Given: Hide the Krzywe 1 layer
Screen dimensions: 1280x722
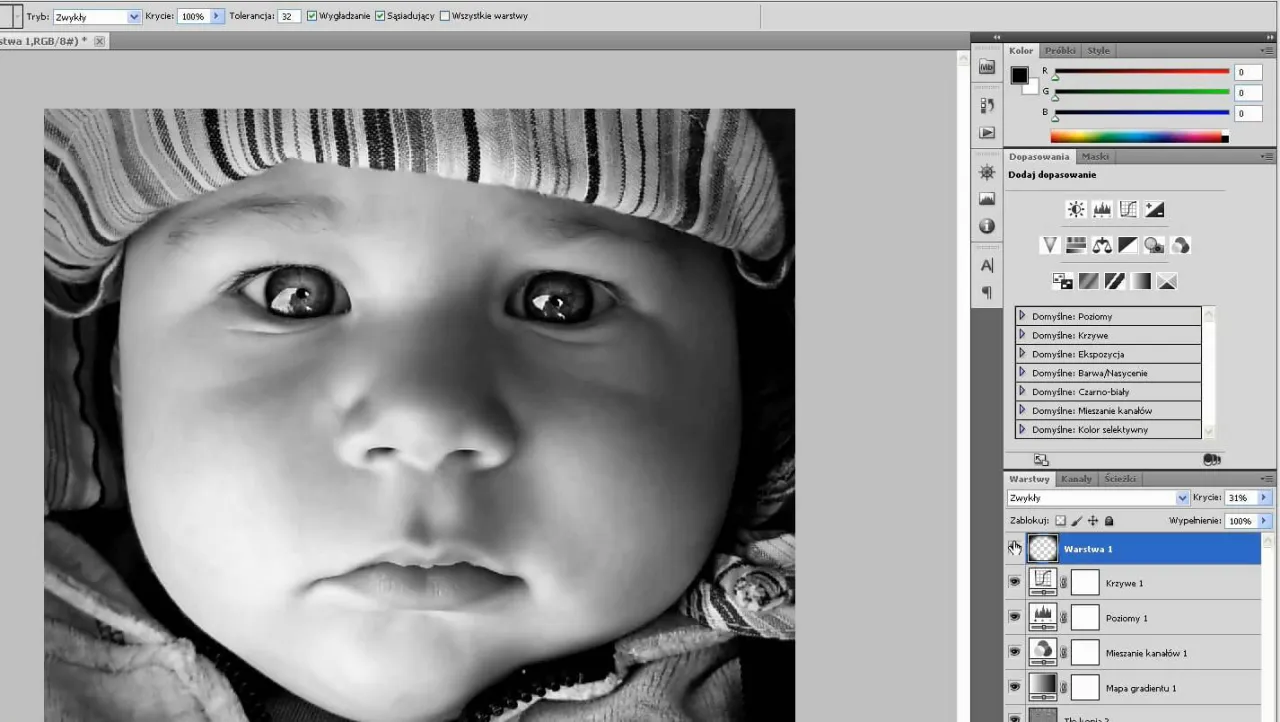Looking at the screenshot, I should pos(1015,583).
